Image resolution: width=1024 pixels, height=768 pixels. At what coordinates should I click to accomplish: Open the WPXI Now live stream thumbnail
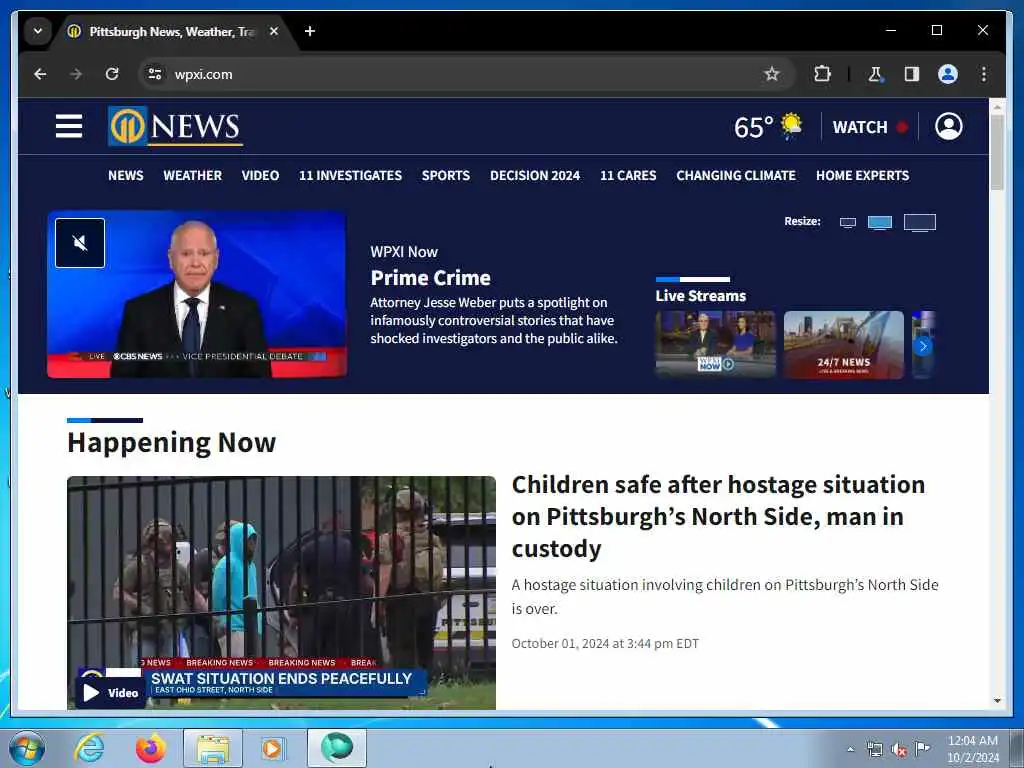[715, 344]
